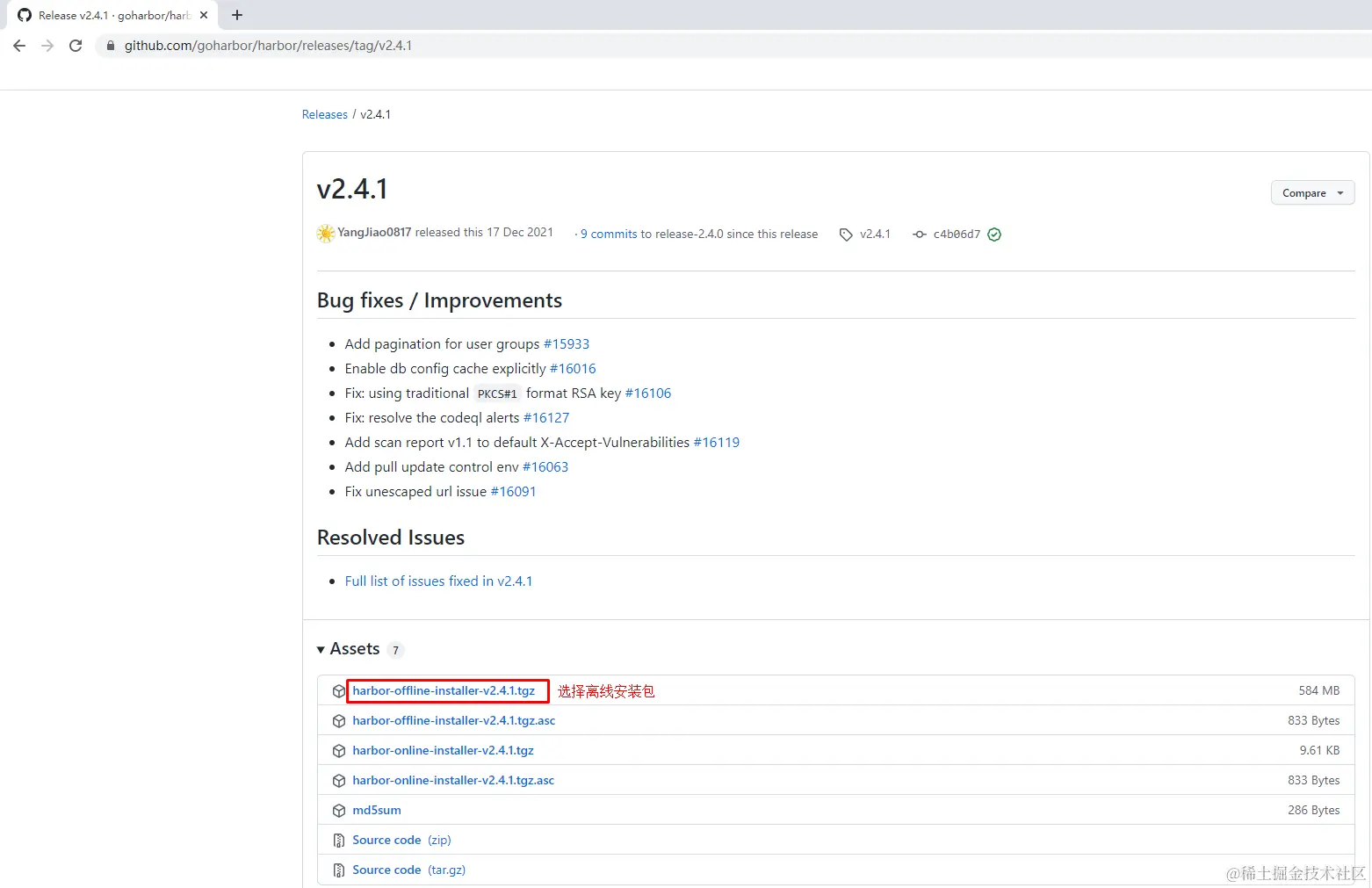Open the Compare dropdown

pos(1312,193)
